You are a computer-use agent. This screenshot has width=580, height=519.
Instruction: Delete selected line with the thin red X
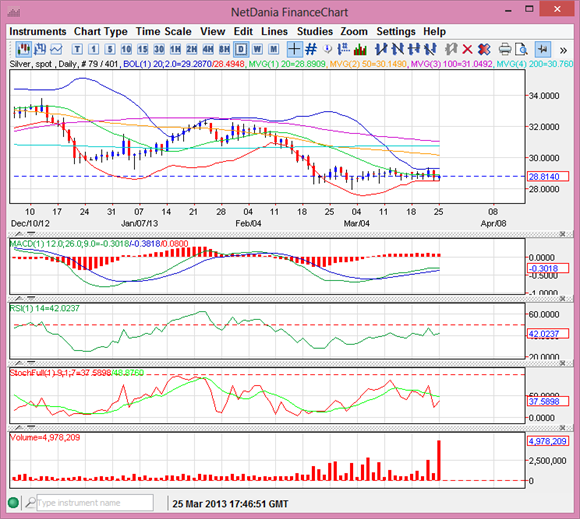468,49
